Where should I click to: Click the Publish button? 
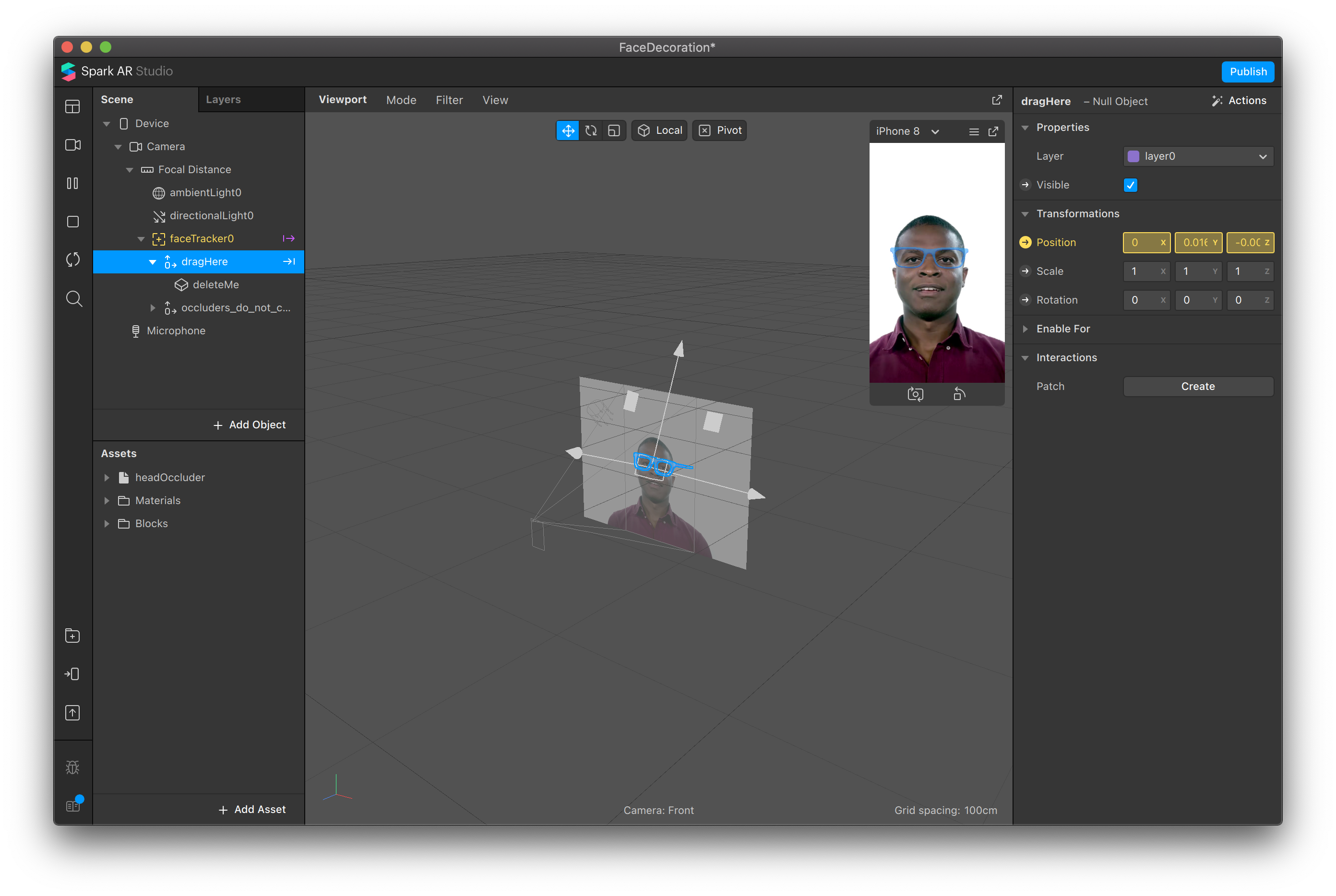point(1247,72)
